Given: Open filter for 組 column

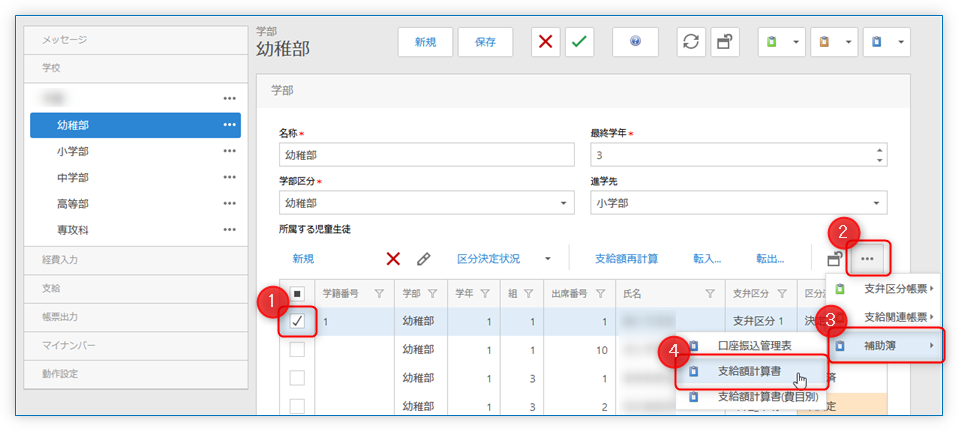Looking at the screenshot, I should pyautogui.click(x=529, y=294).
